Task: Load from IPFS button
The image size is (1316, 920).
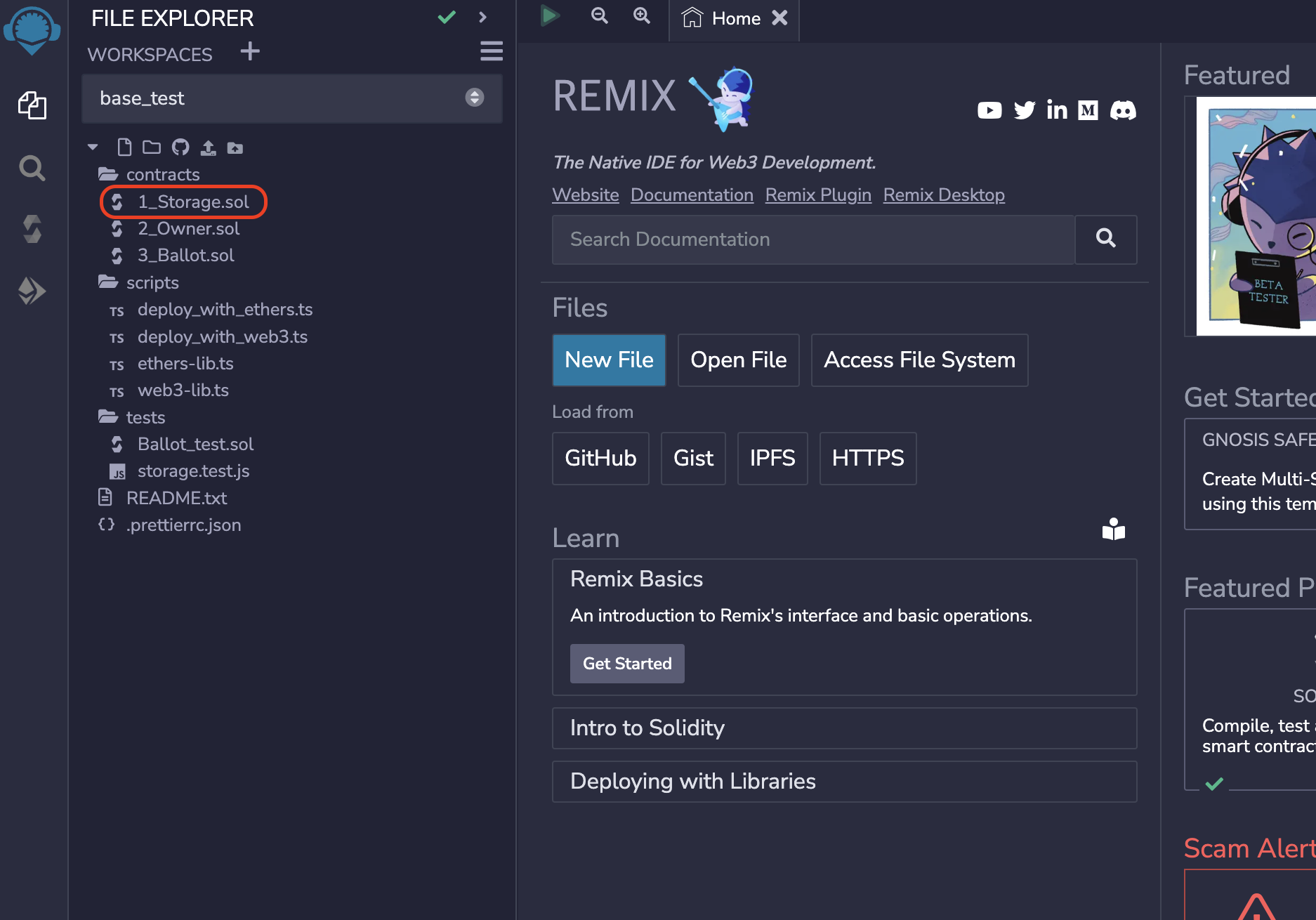Action: pyautogui.click(x=772, y=459)
